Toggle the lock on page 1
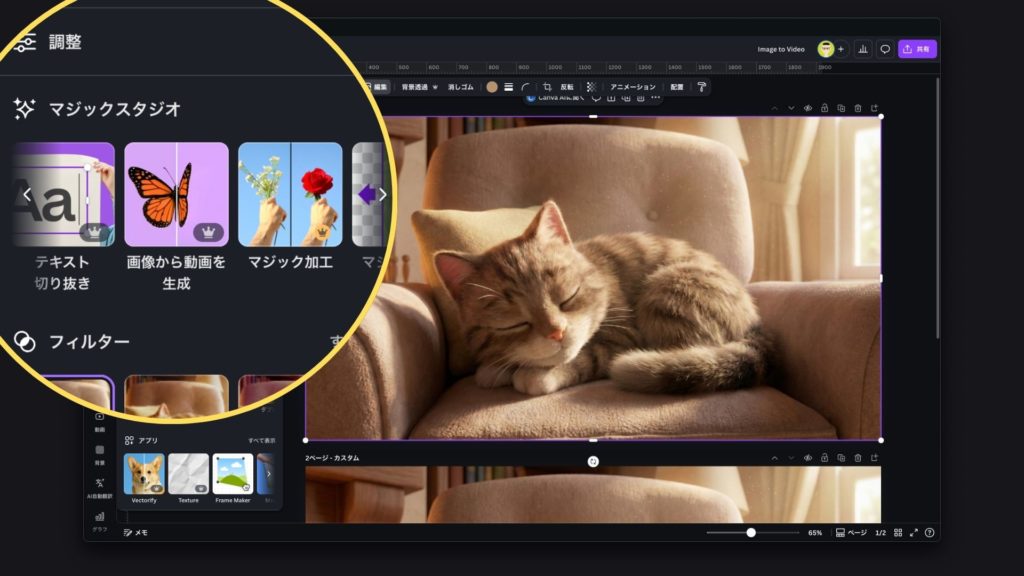This screenshot has height=576, width=1024. click(x=824, y=108)
